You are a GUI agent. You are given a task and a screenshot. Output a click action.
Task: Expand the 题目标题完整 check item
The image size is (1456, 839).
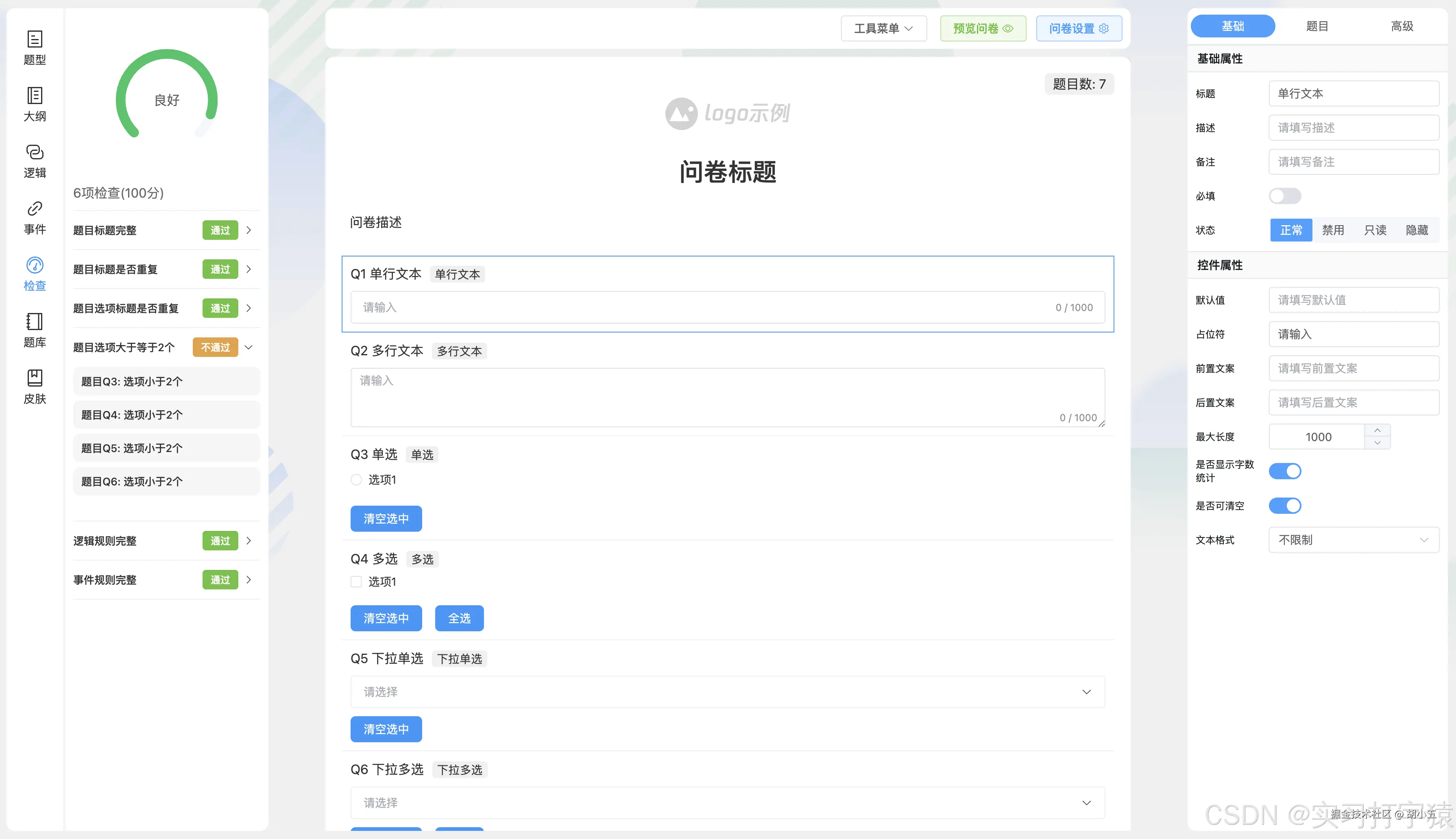(248, 230)
